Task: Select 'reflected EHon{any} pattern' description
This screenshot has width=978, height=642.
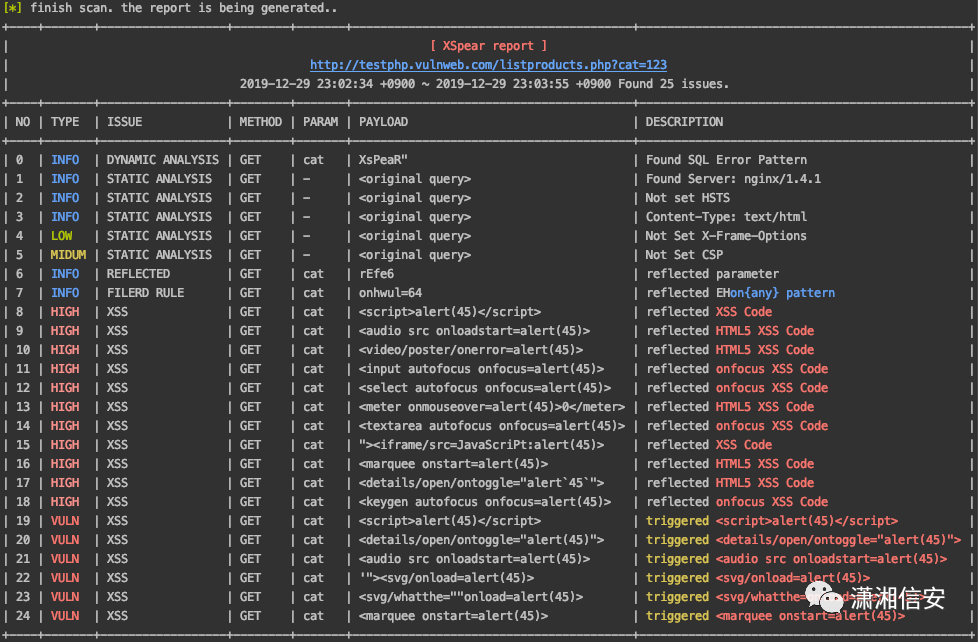Action: tap(740, 293)
